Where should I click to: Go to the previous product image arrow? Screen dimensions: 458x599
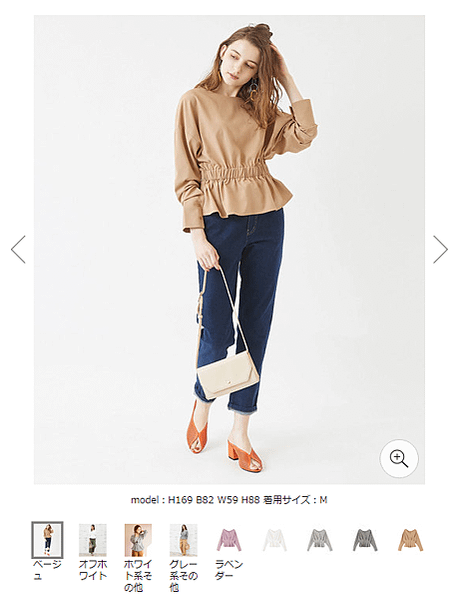click(x=18, y=249)
